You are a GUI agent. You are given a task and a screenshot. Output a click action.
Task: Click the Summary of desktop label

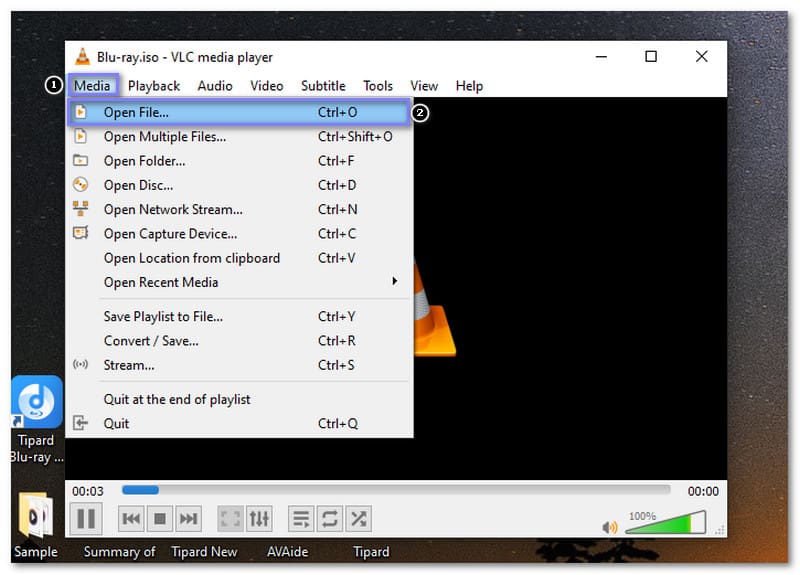pyautogui.click(x=119, y=552)
